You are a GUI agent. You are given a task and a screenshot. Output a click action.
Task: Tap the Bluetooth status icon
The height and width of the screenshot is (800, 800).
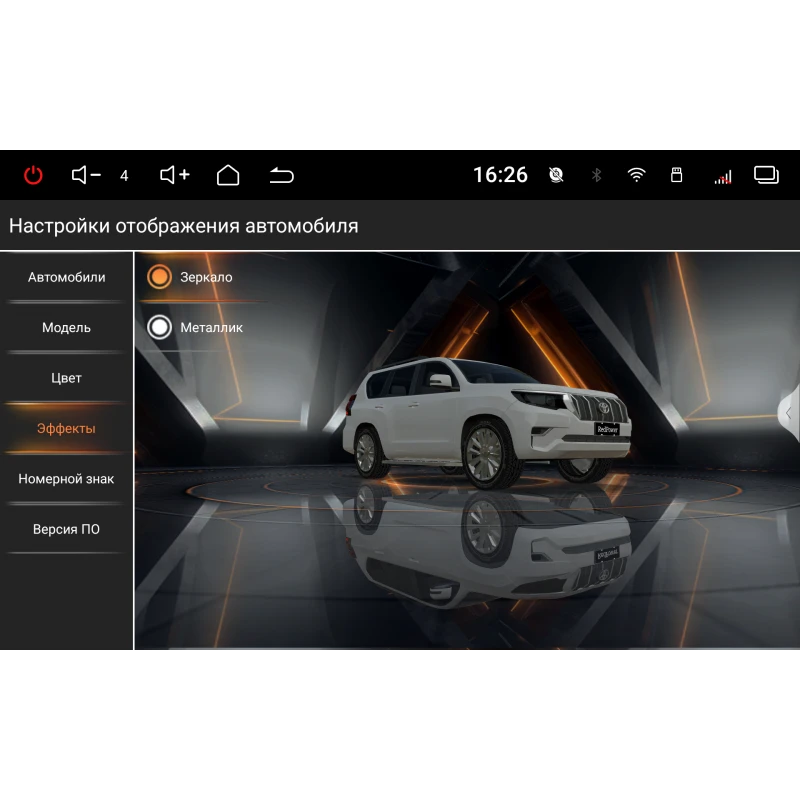click(597, 175)
